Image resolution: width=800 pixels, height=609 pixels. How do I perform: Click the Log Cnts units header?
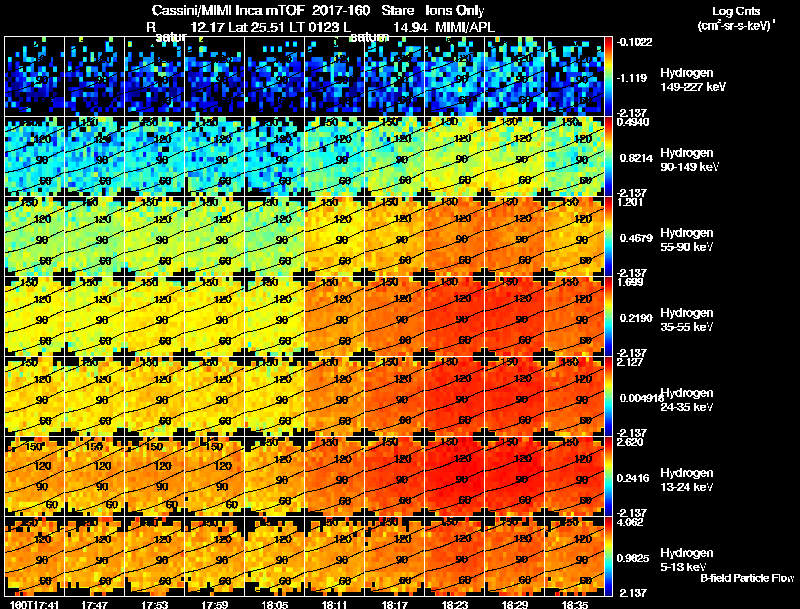(736, 18)
